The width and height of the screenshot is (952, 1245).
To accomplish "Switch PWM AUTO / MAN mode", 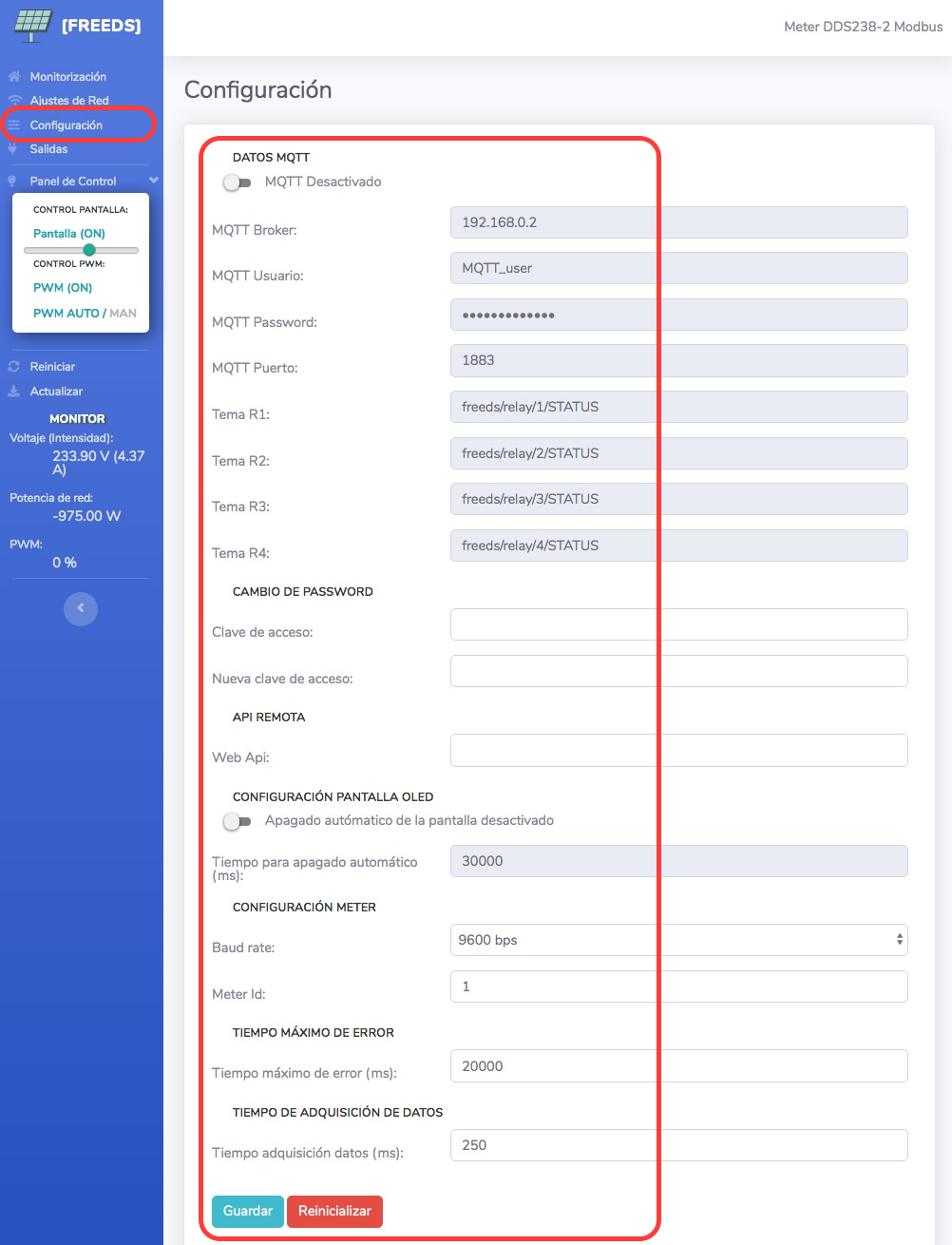I will click(85, 314).
